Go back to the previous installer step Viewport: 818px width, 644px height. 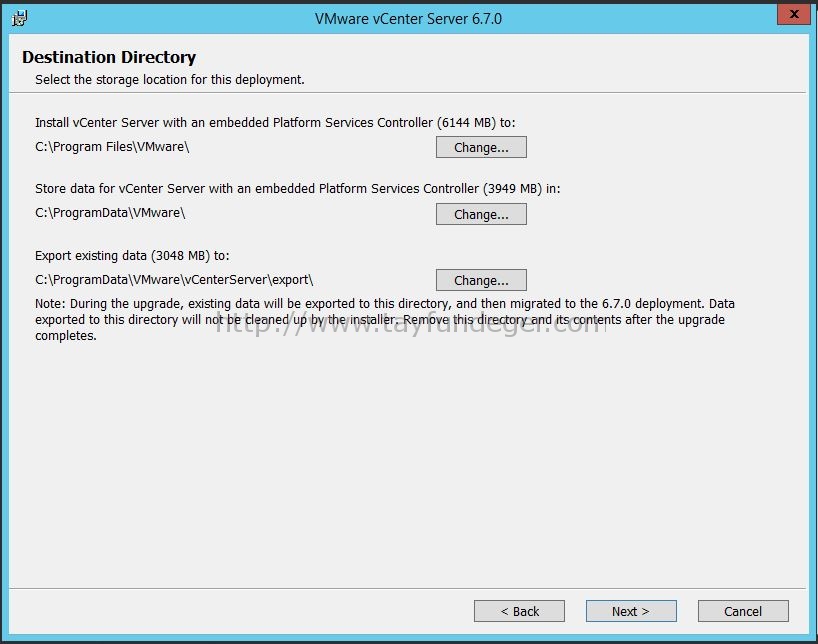[x=519, y=611]
